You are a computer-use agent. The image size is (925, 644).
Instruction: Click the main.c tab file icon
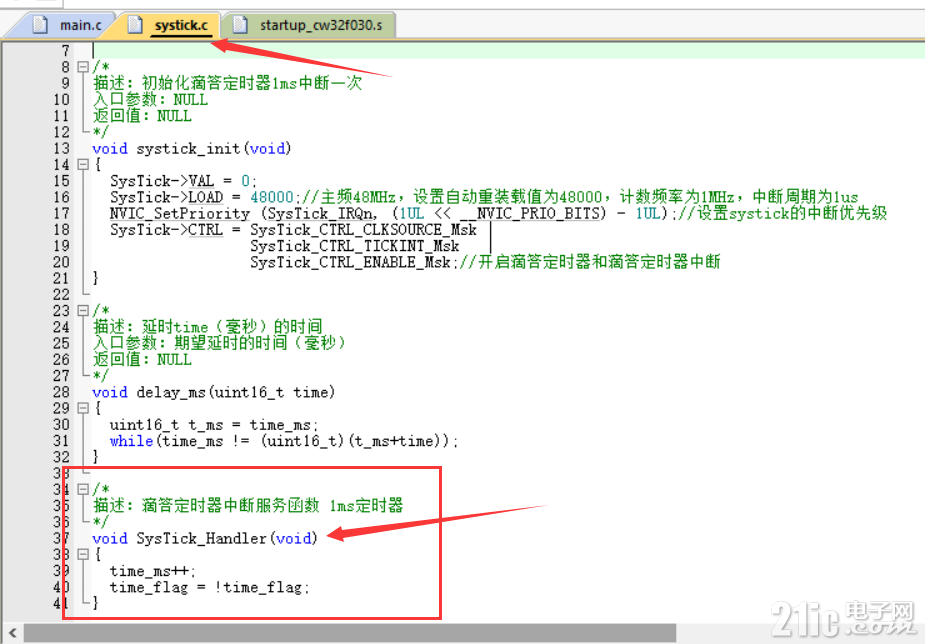tap(40, 25)
